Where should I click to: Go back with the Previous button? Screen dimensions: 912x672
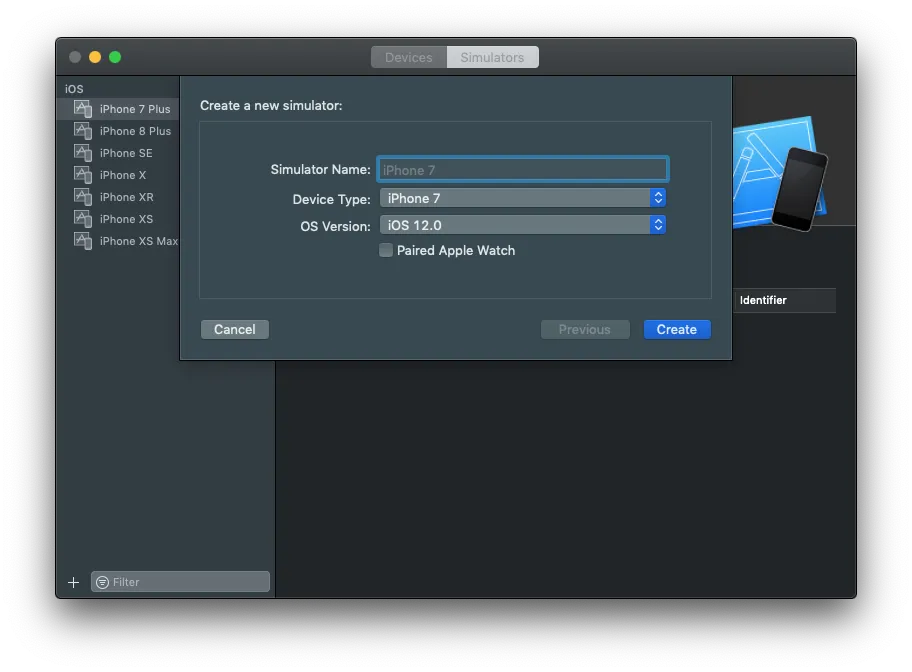(x=585, y=329)
